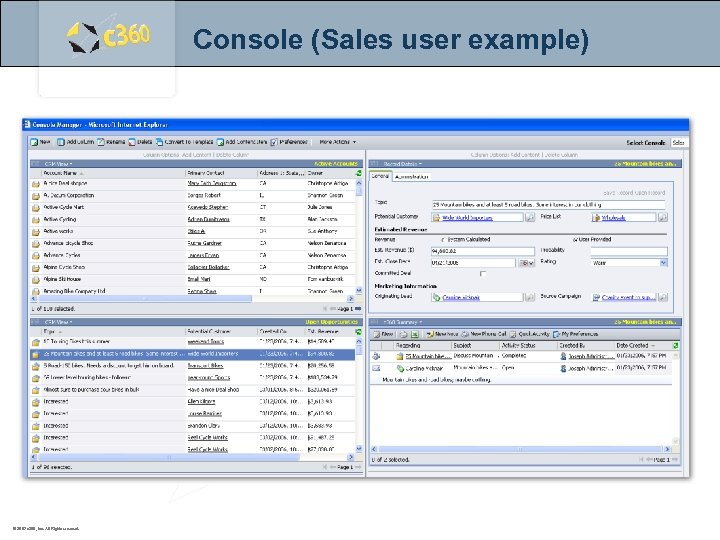Image resolution: width=720 pixels, height=540 pixels.
Task: Open the Wholesale price list link
Action: point(613,218)
